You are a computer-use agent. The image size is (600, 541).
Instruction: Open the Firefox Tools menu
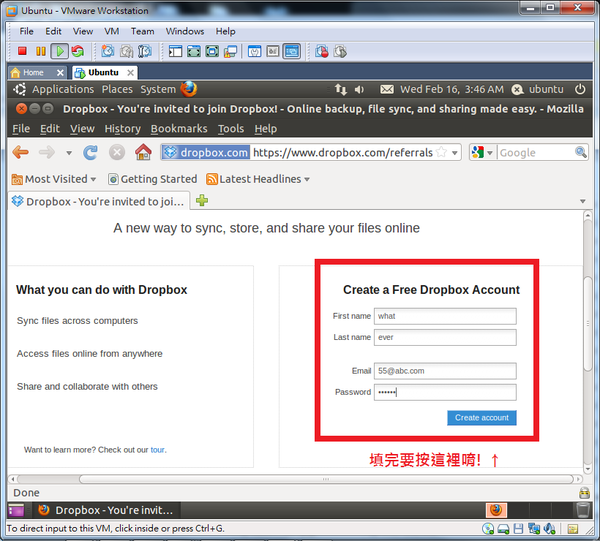pyautogui.click(x=231, y=129)
